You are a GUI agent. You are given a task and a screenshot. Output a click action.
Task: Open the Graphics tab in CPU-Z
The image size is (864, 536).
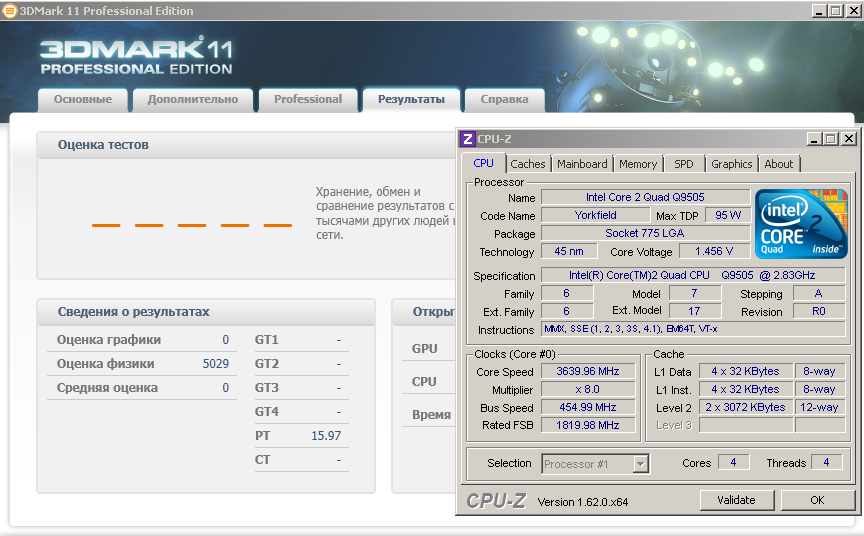(731, 164)
